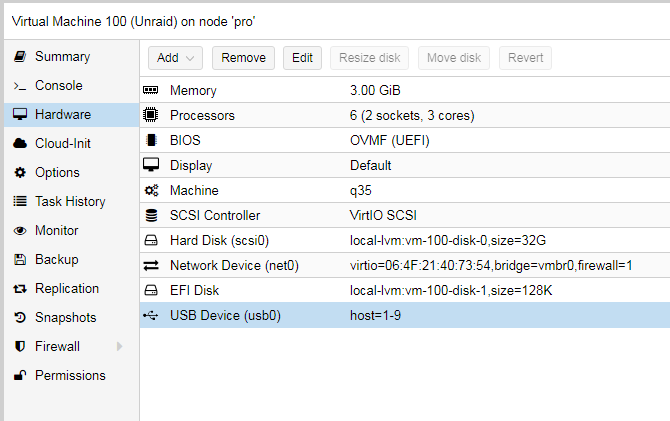This screenshot has width=670, height=421.
Task: Expand the Firewall submenu arrow
Action: [120, 346]
